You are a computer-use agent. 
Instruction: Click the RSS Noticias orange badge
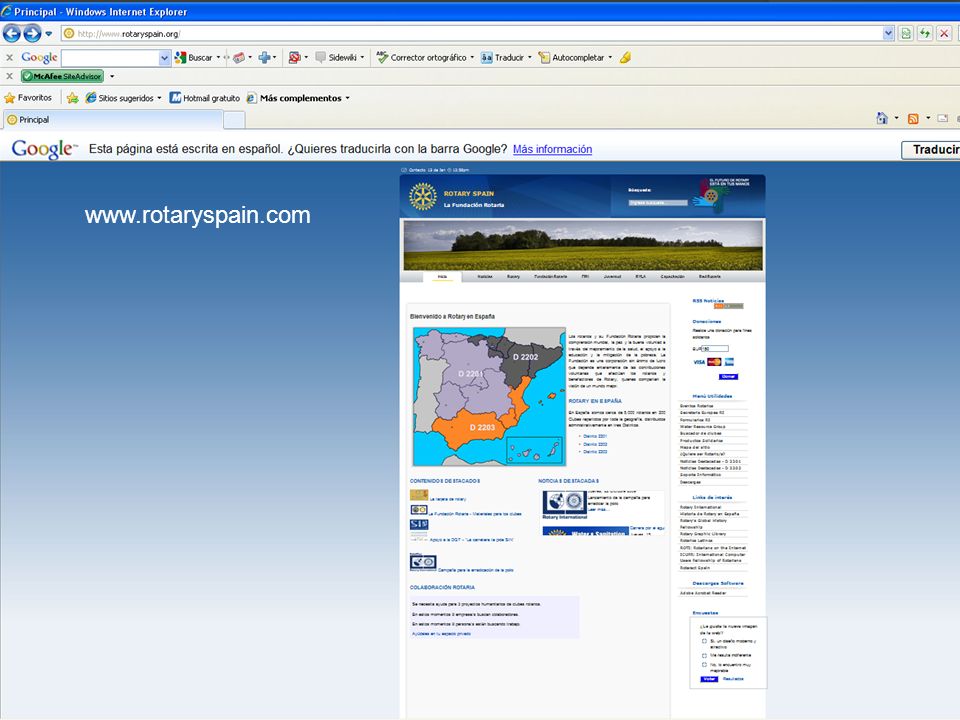click(x=729, y=306)
